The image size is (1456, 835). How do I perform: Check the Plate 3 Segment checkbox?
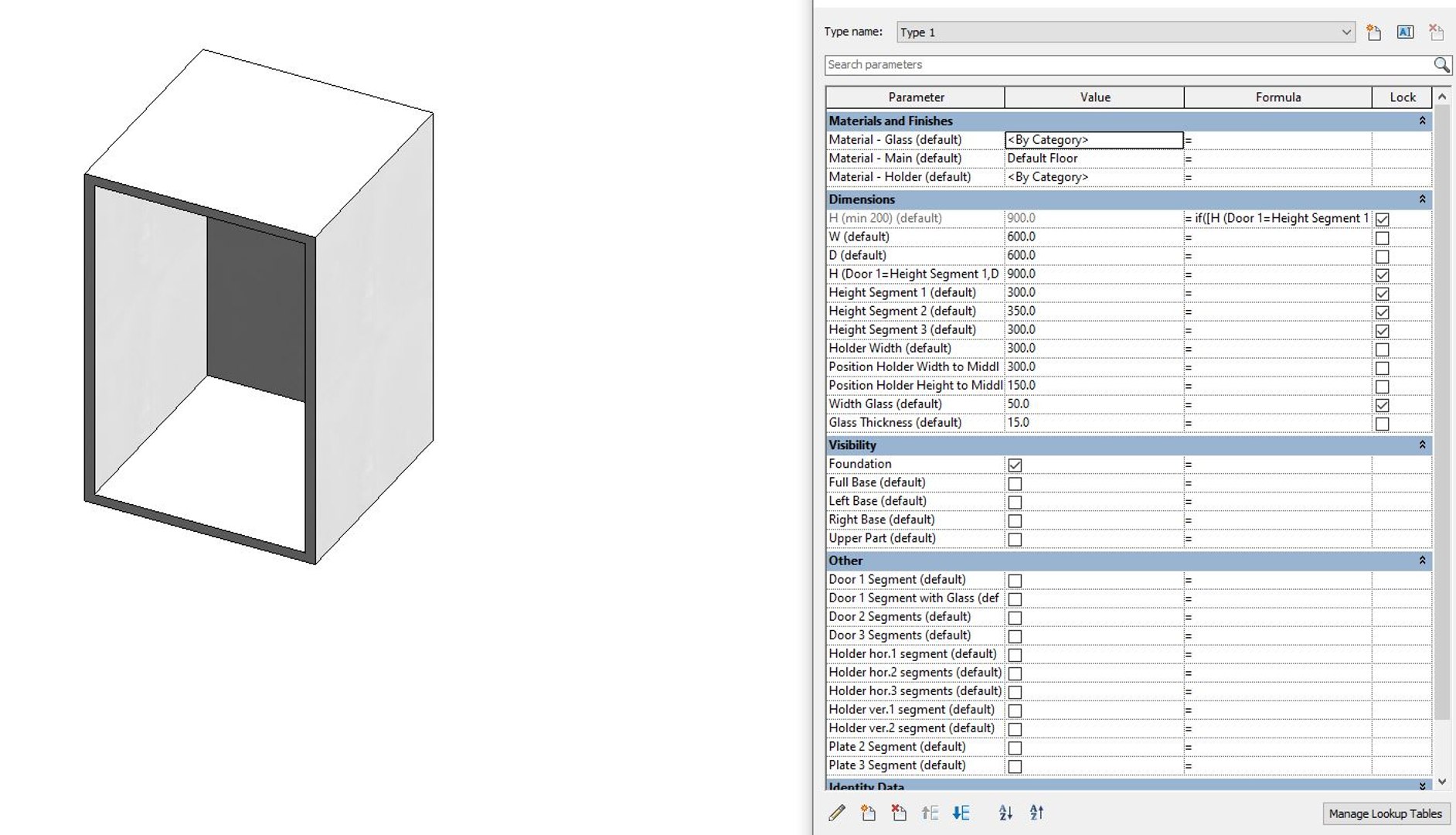(x=1015, y=766)
